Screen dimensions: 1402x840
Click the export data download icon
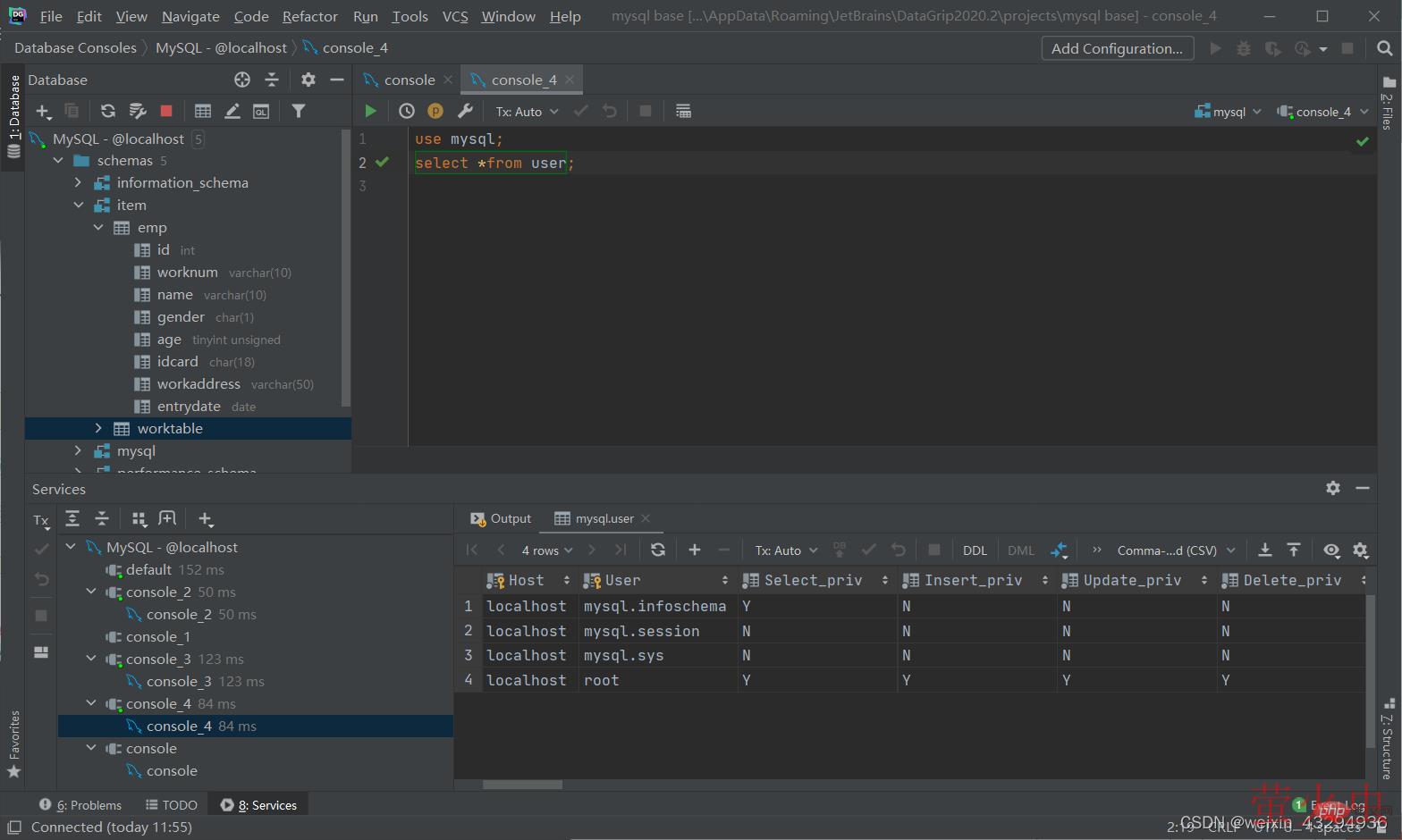click(1265, 550)
